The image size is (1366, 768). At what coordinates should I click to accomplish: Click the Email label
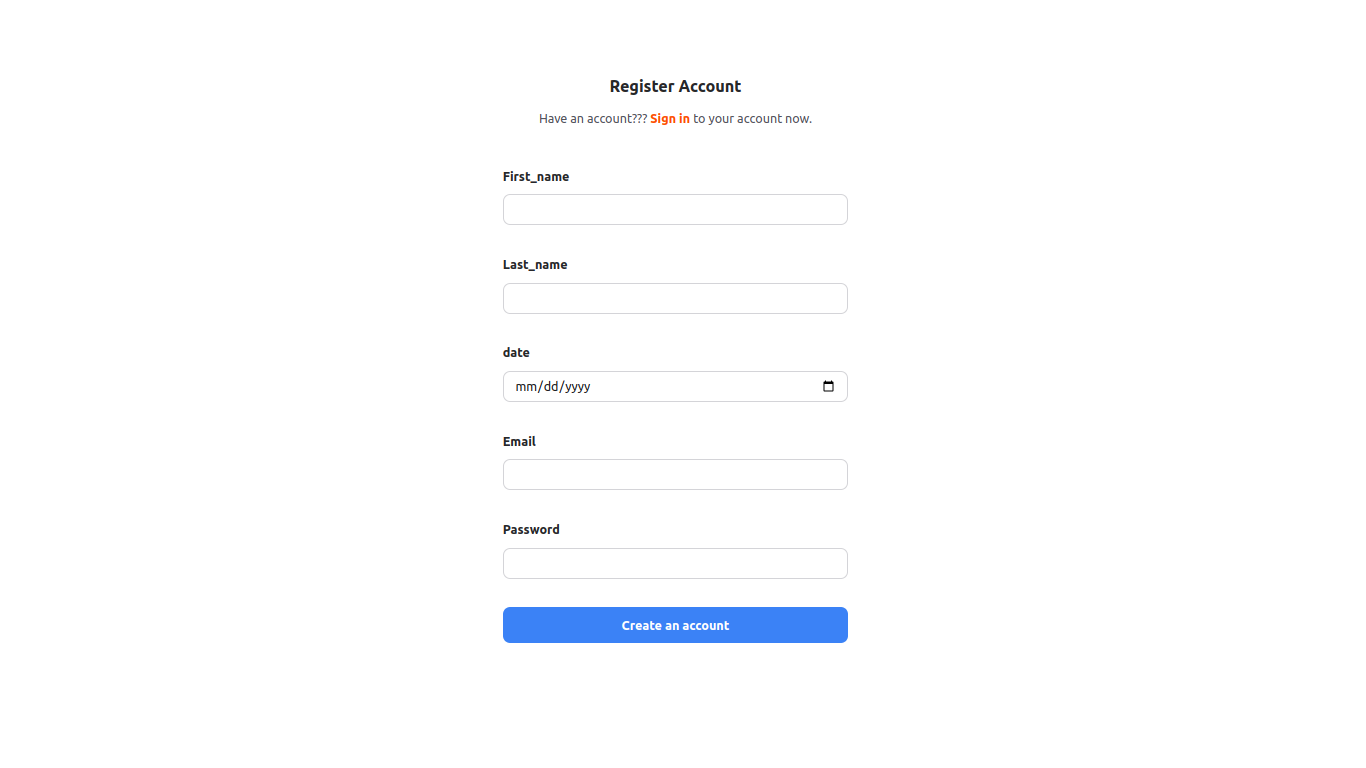tap(519, 442)
